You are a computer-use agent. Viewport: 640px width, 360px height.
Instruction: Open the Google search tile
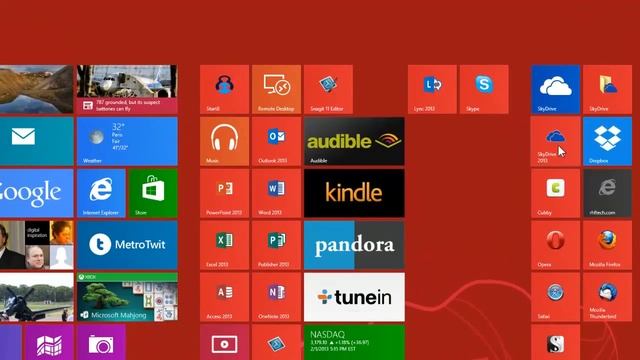click(37, 193)
